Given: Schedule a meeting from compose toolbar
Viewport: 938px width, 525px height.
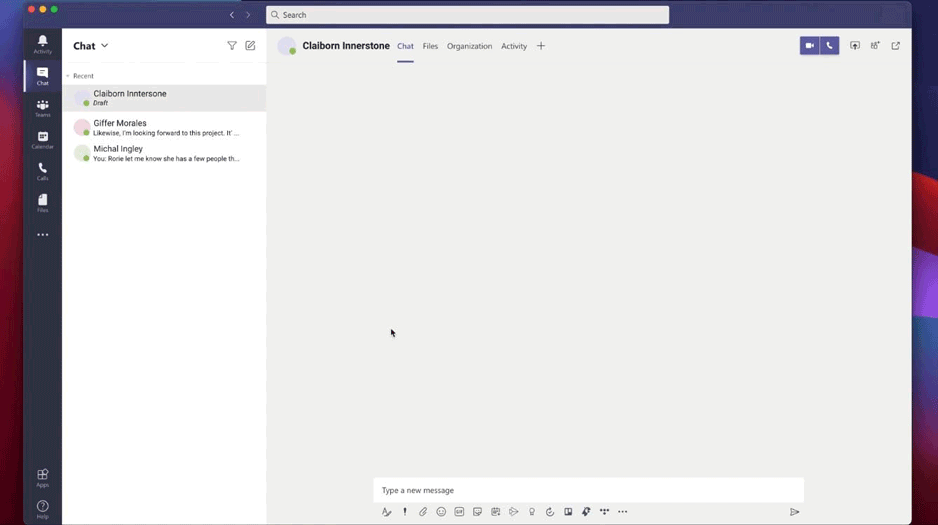Looking at the screenshot, I should pyautogui.click(x=495, y=512).
